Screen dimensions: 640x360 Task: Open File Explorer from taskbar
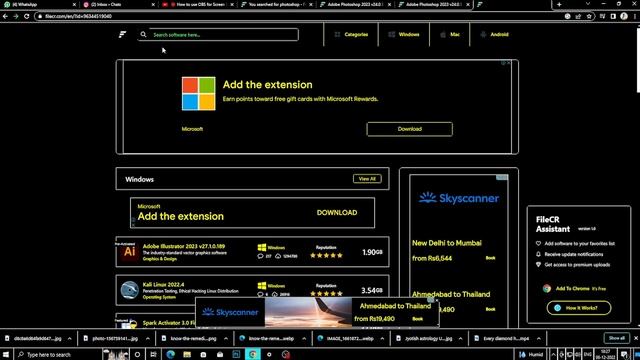[187, 354]
